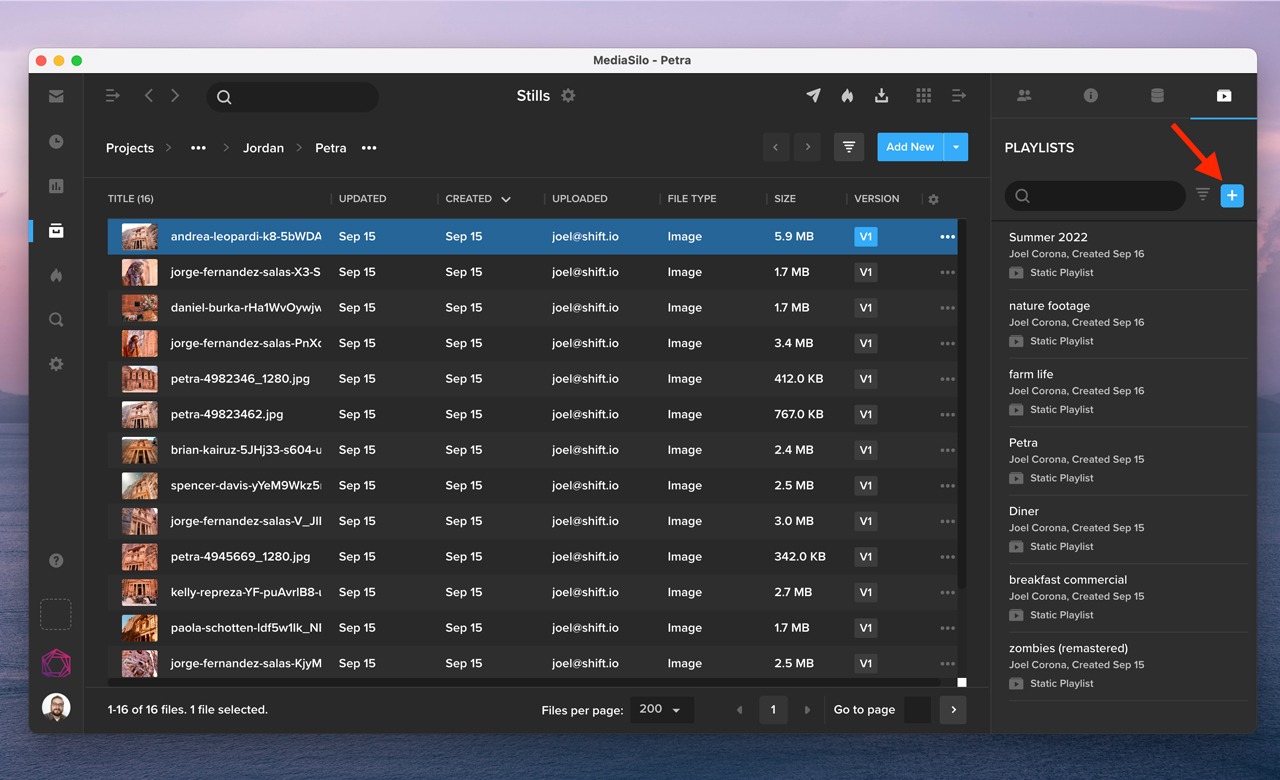Navigate to Jordan in the breadcrumb
Viewport: 1280px width, 780px height.
(x=263, y=148)
